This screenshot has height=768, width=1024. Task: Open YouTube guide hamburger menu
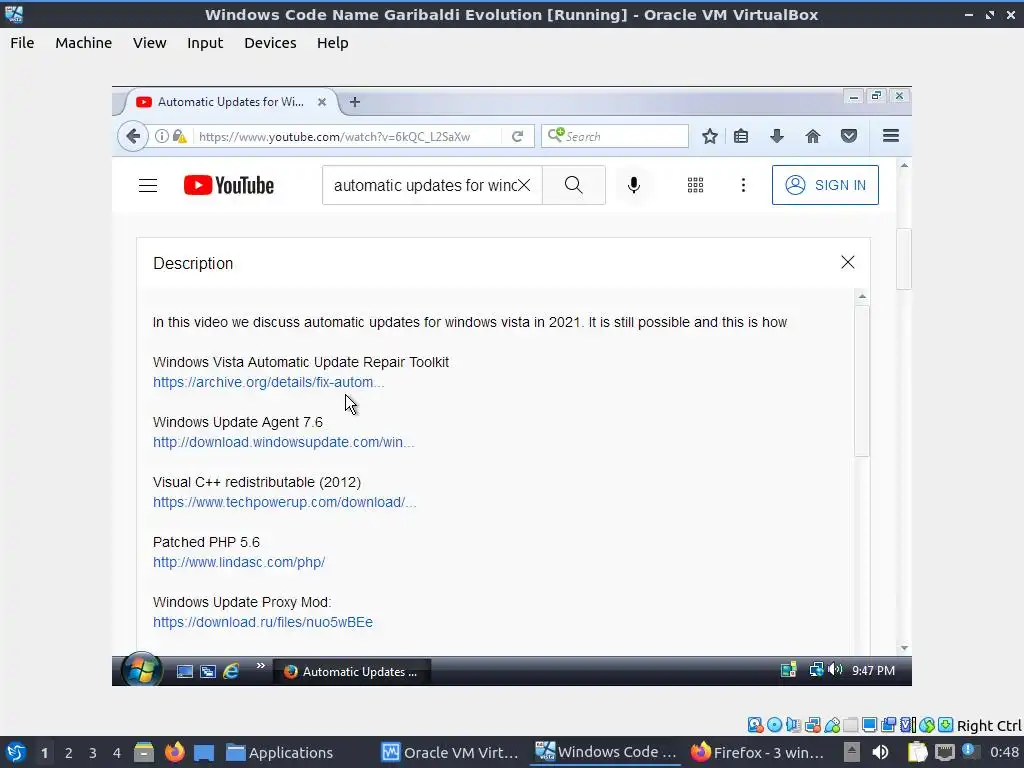148,185
